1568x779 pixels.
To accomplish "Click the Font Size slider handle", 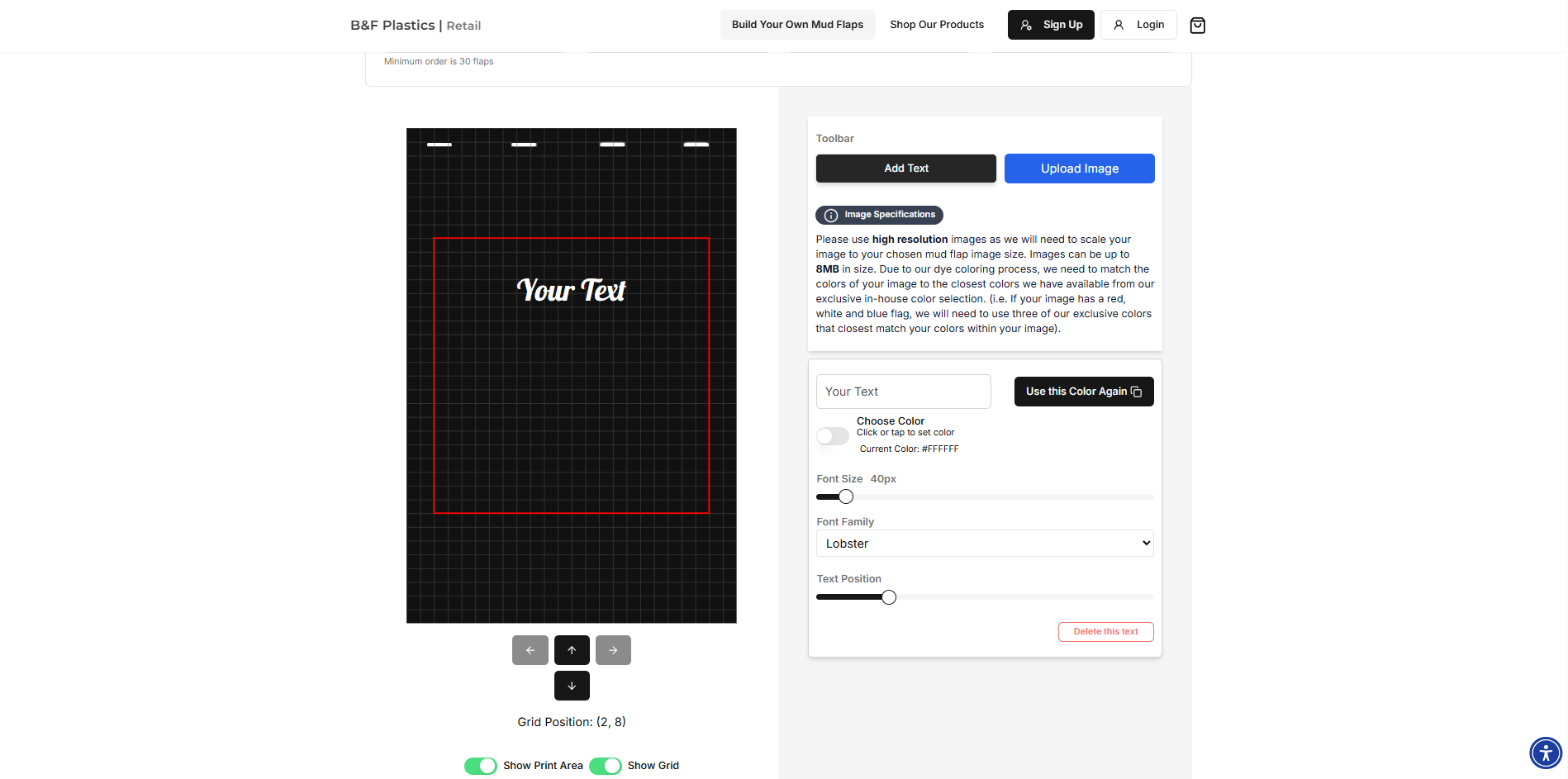I will click(x=846, y=496).
